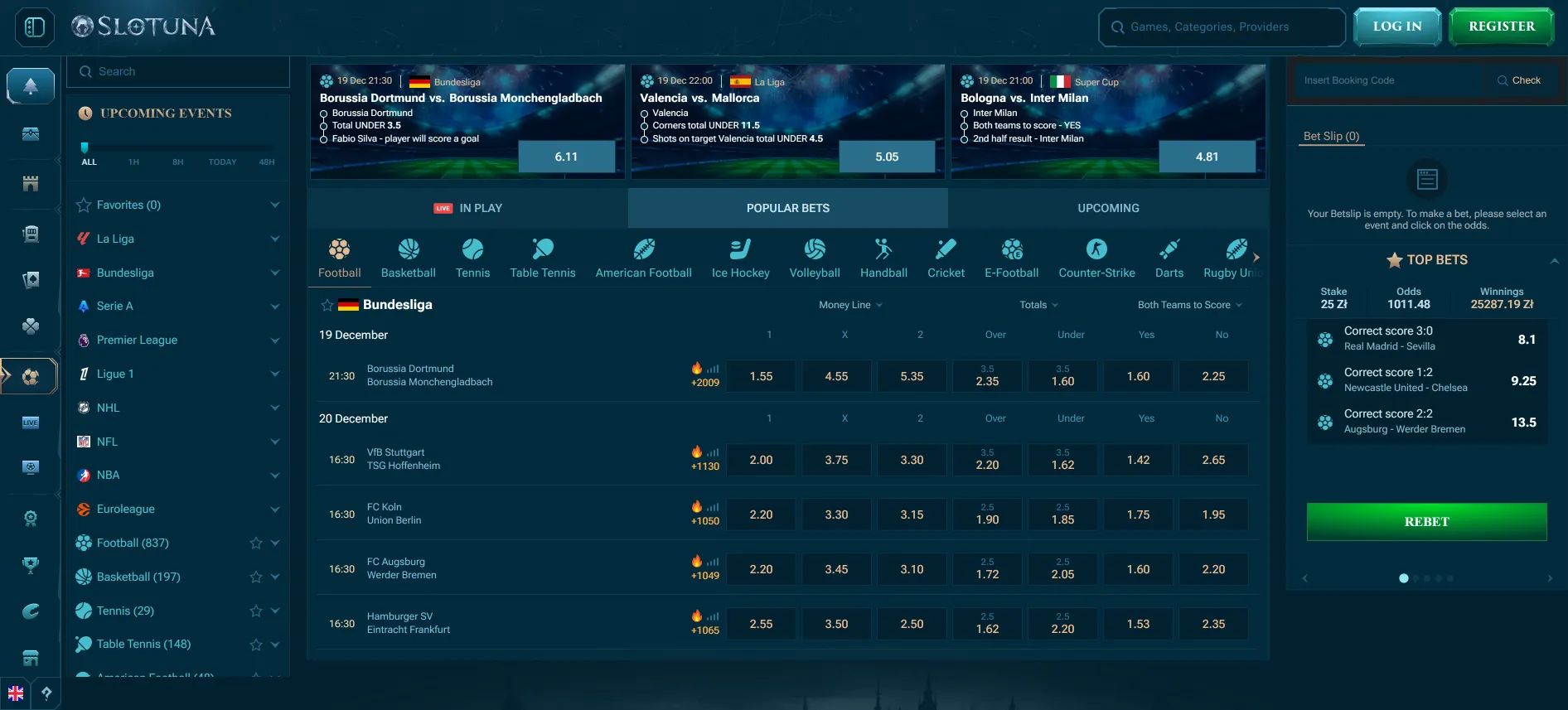Switch to the IN PLAY tab

pos(468,208)
